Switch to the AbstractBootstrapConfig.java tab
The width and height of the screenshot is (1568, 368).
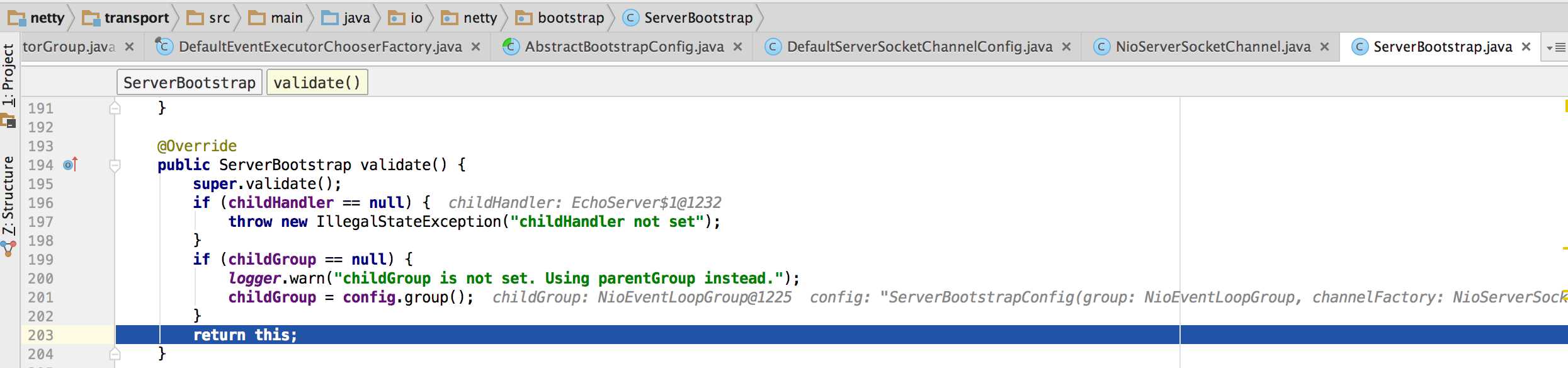pyautogui.click(x=624, y=47)
